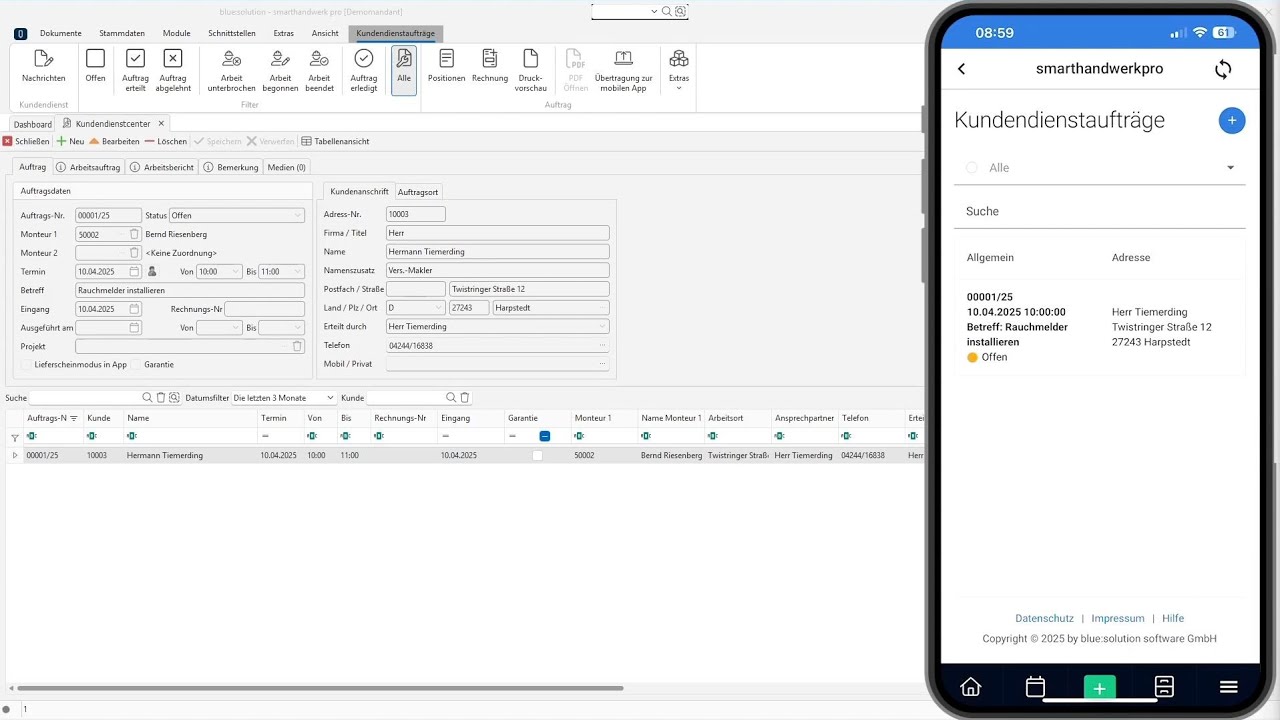Click the Löschen toolbar button
The height and width of the screenshot is (720, 1280).
[166, 142]
